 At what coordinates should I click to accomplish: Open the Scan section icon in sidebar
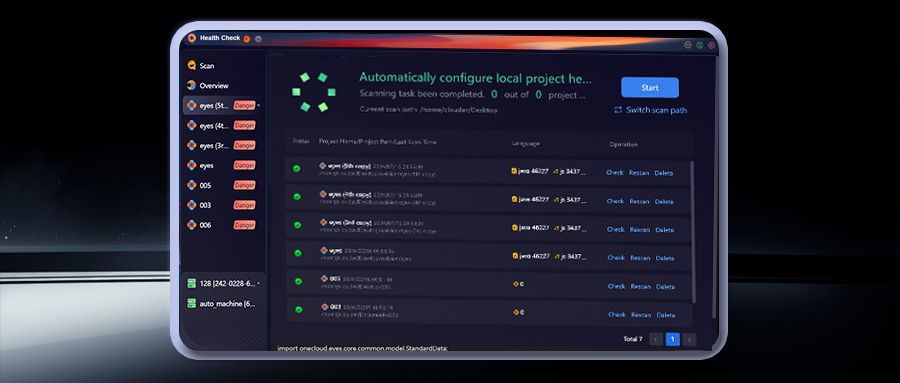point(192,65)
